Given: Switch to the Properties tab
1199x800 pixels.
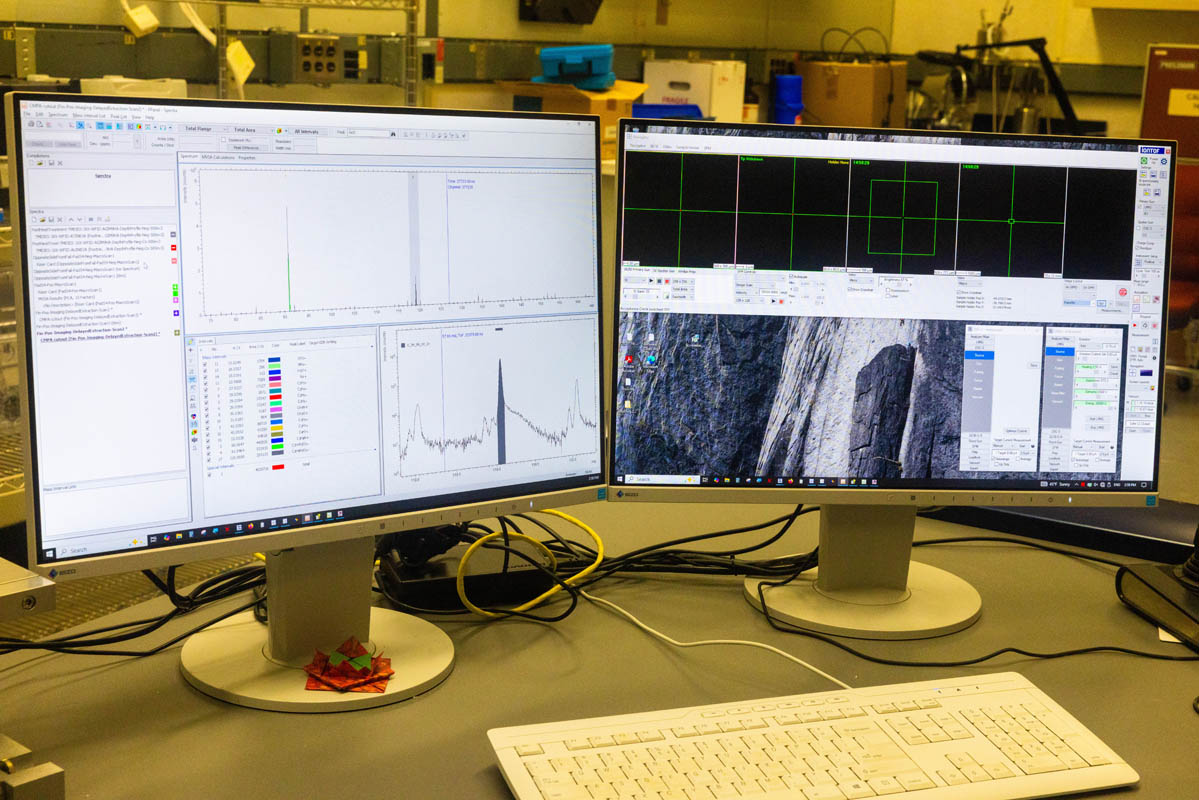Looking at the screenshot, I should click(x=247, y=158).
